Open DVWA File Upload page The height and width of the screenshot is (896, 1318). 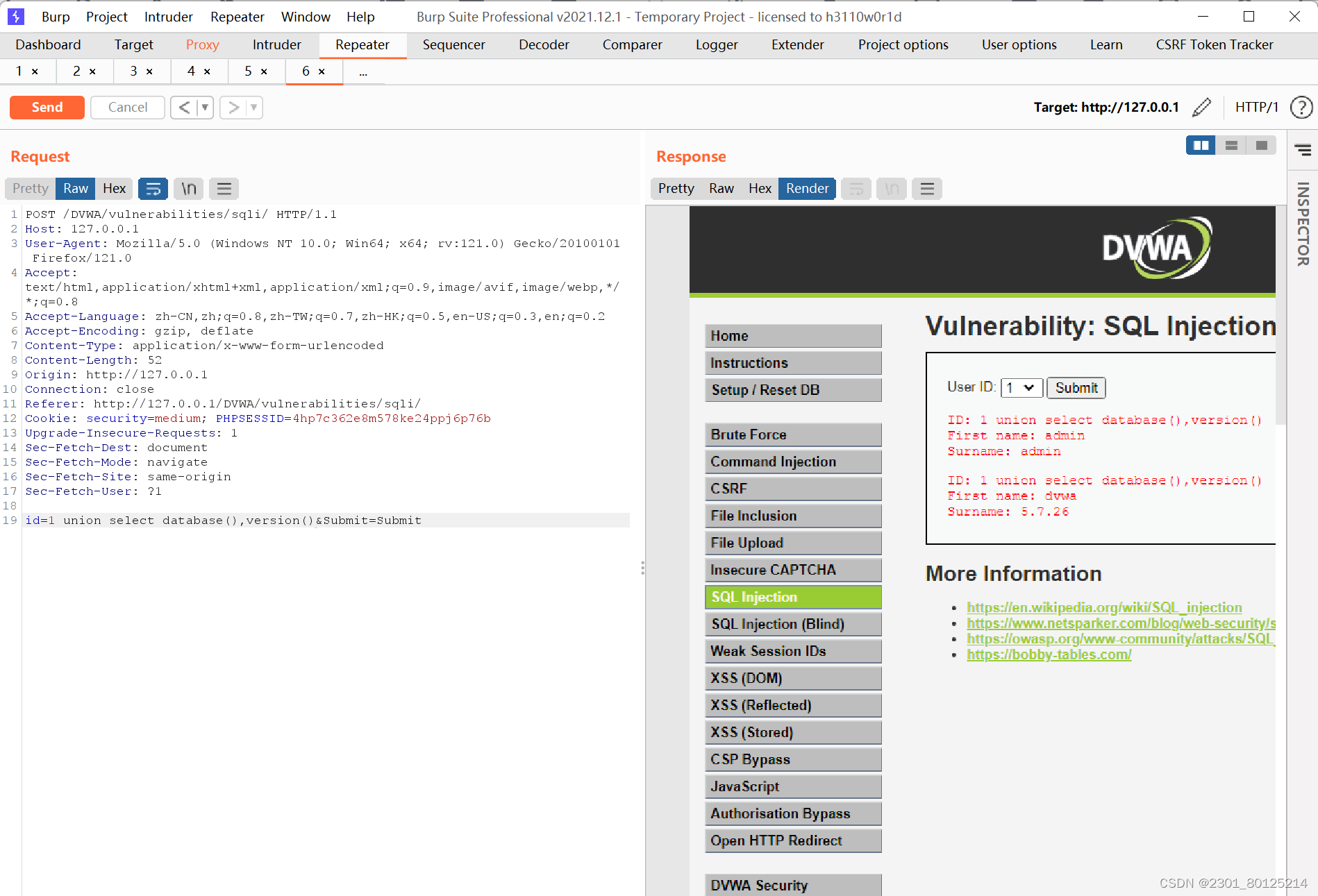793,543
